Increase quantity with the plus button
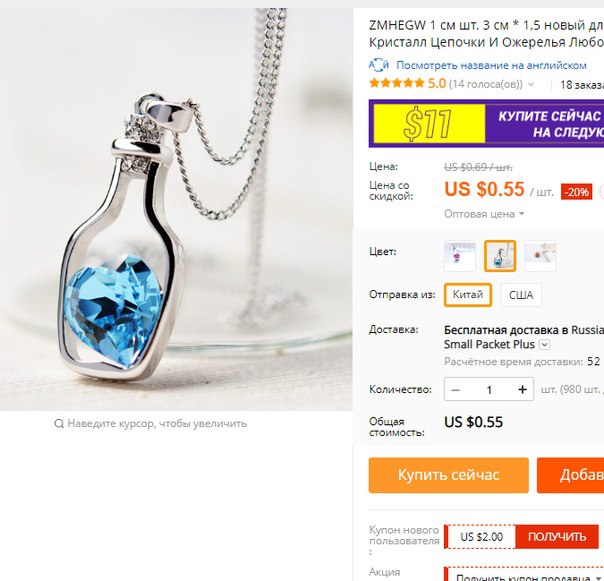The width and height of the screenshot is (604, 581). (x=522, y=390)
